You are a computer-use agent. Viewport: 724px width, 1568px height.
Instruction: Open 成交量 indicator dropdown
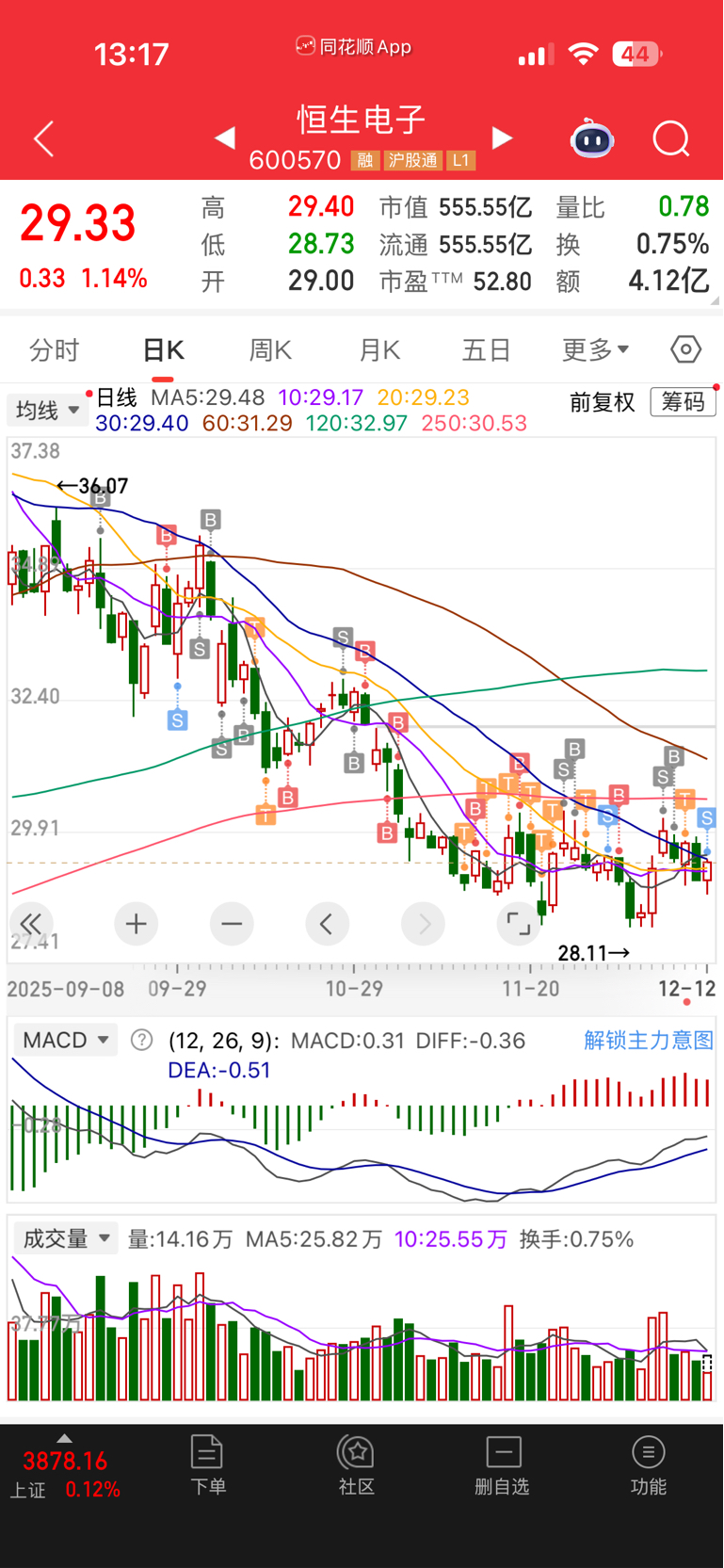point(66,1238)
